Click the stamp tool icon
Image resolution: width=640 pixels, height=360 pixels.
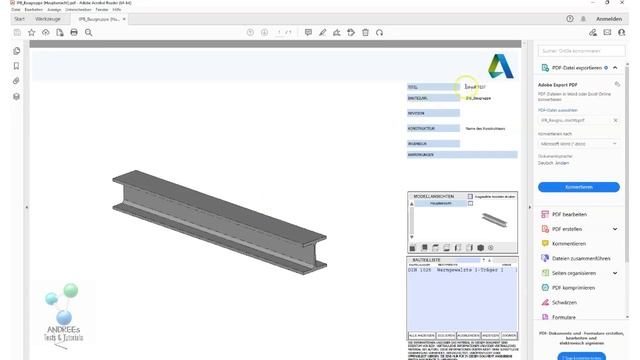(351, 32)
